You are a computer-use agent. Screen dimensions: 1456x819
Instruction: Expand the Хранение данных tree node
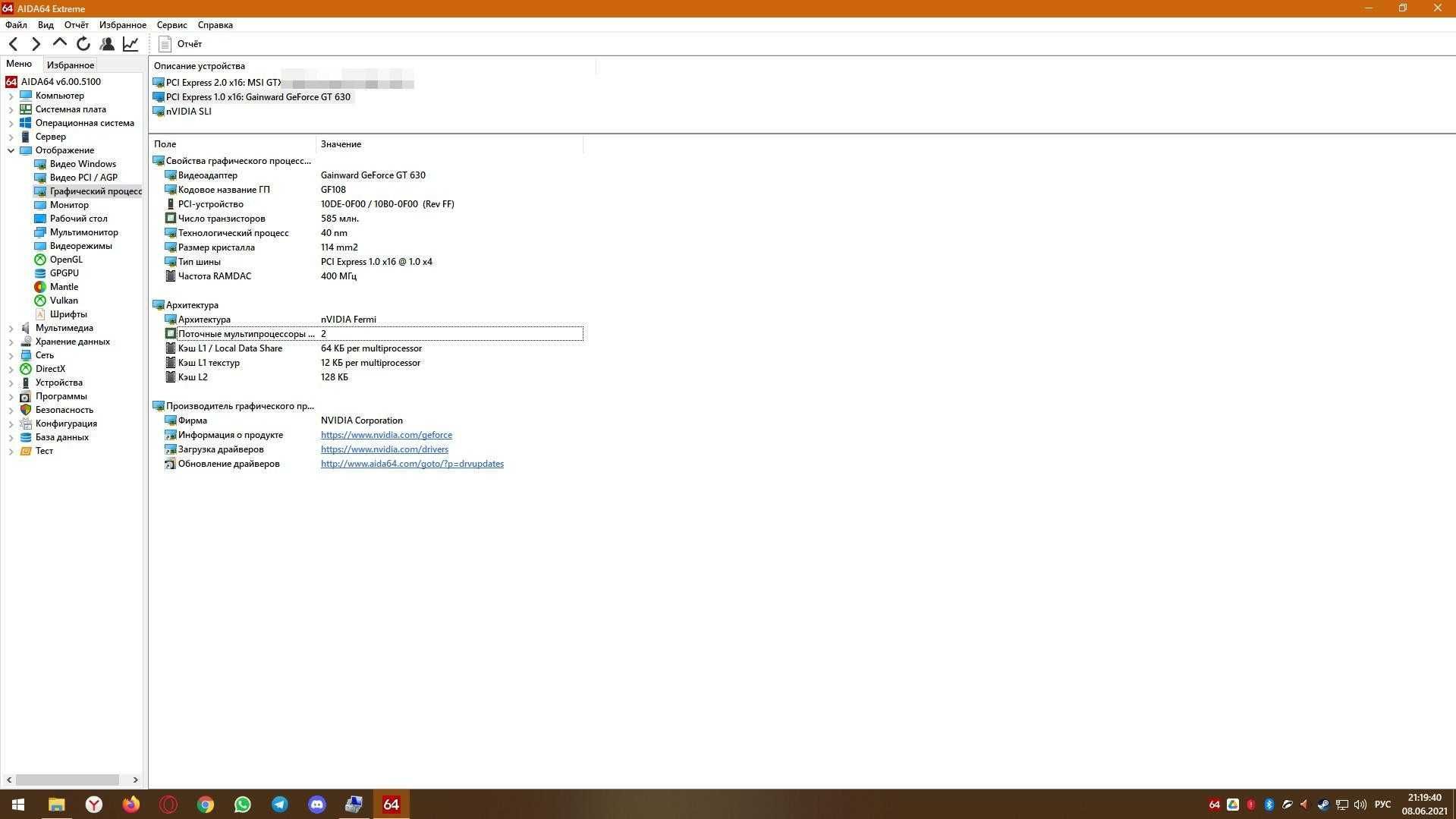tap(11, 342)
